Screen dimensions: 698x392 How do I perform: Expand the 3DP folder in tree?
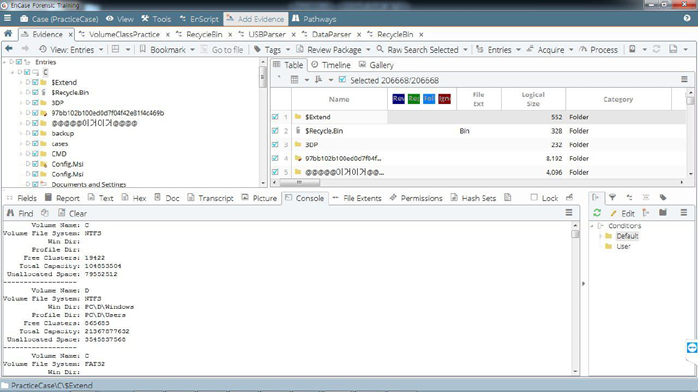pyautogui.click(x=21, y=103)
